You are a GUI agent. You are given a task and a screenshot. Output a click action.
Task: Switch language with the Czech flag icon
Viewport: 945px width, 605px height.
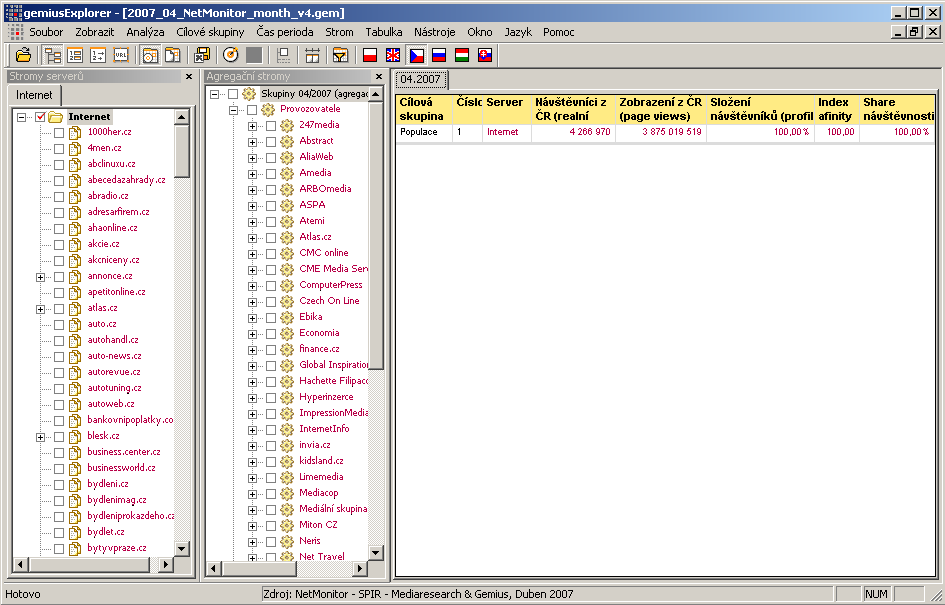tap(416, 55)
